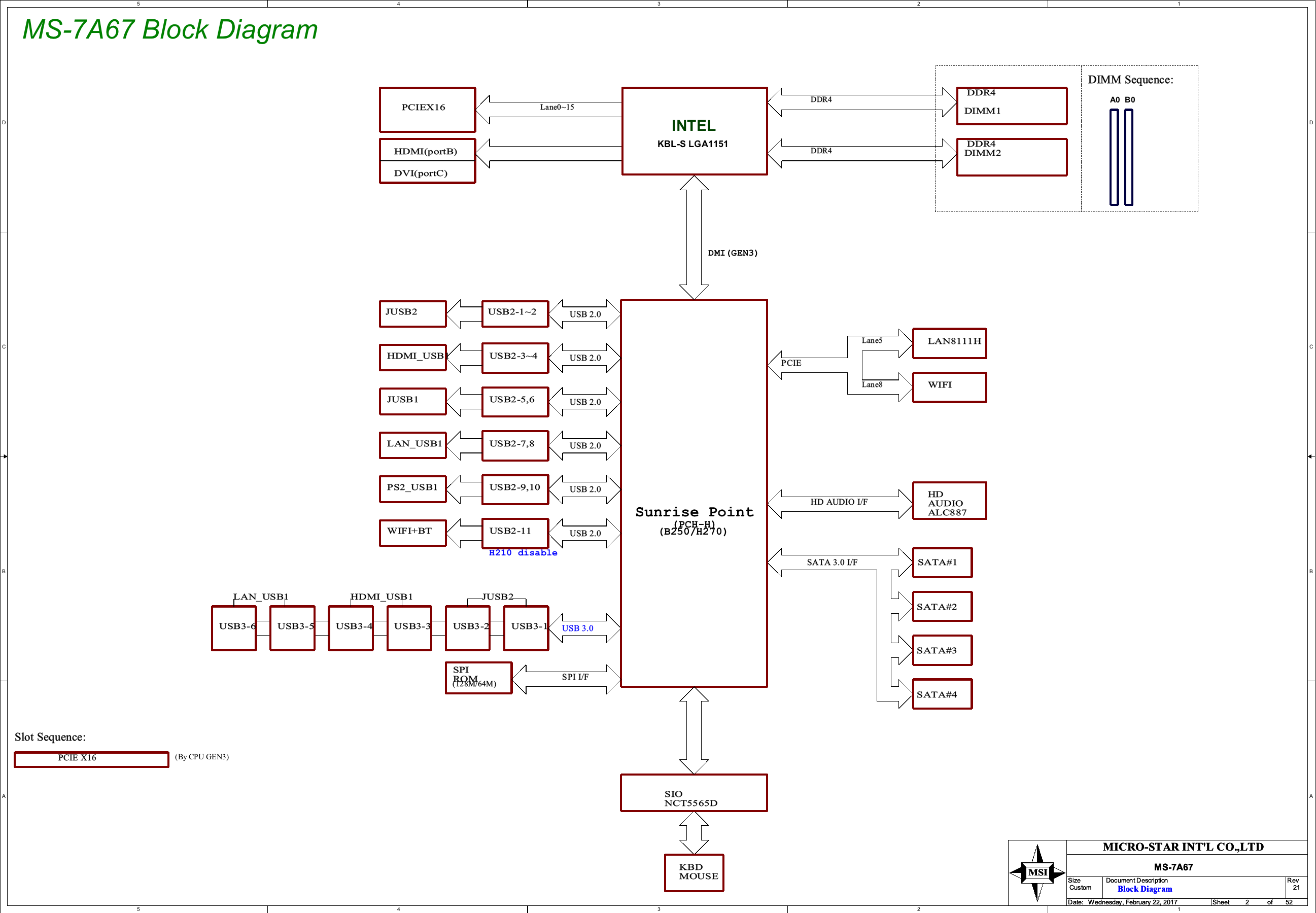Click the HD AUDIO I/F arrow
Screen dimensions: 1316x913
[840, 504]
